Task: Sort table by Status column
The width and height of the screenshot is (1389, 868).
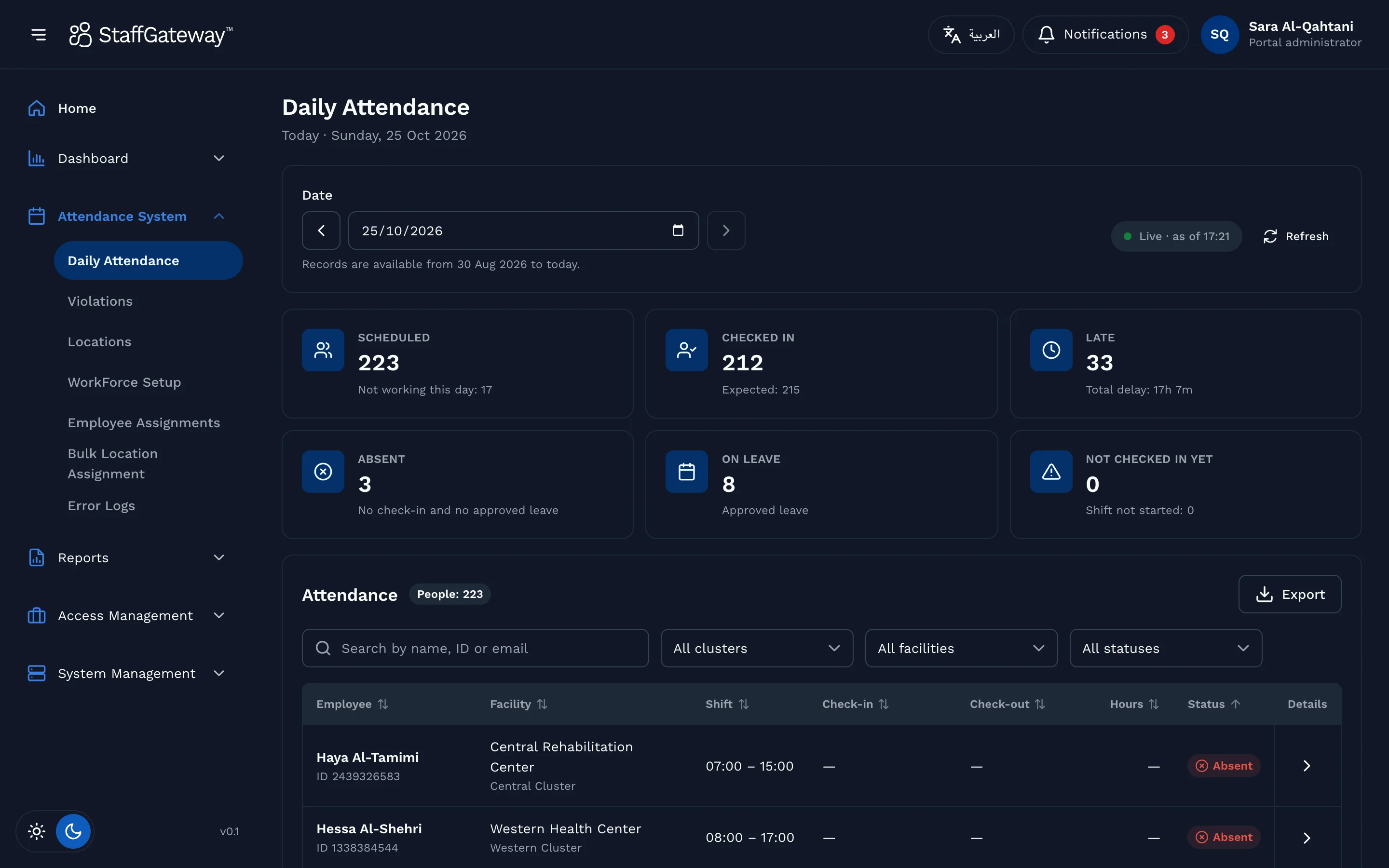Action: 1214,704
